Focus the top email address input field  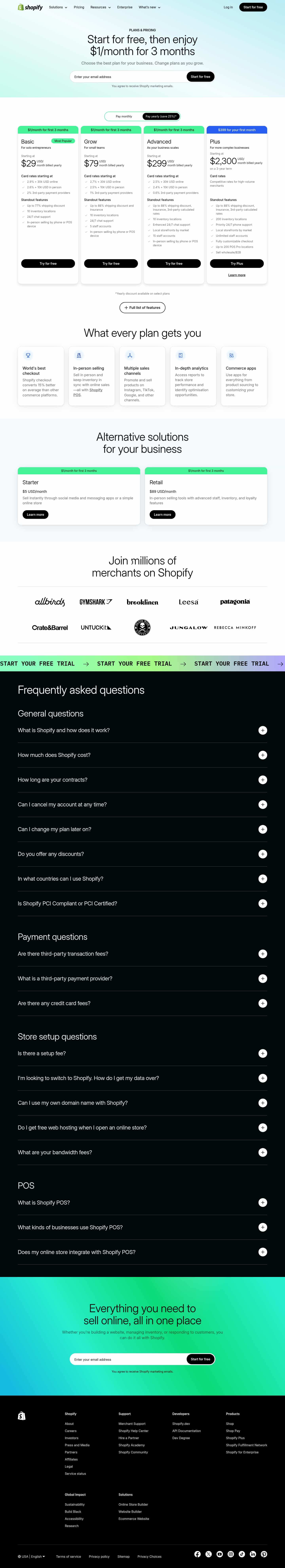[x=128, y=77]
